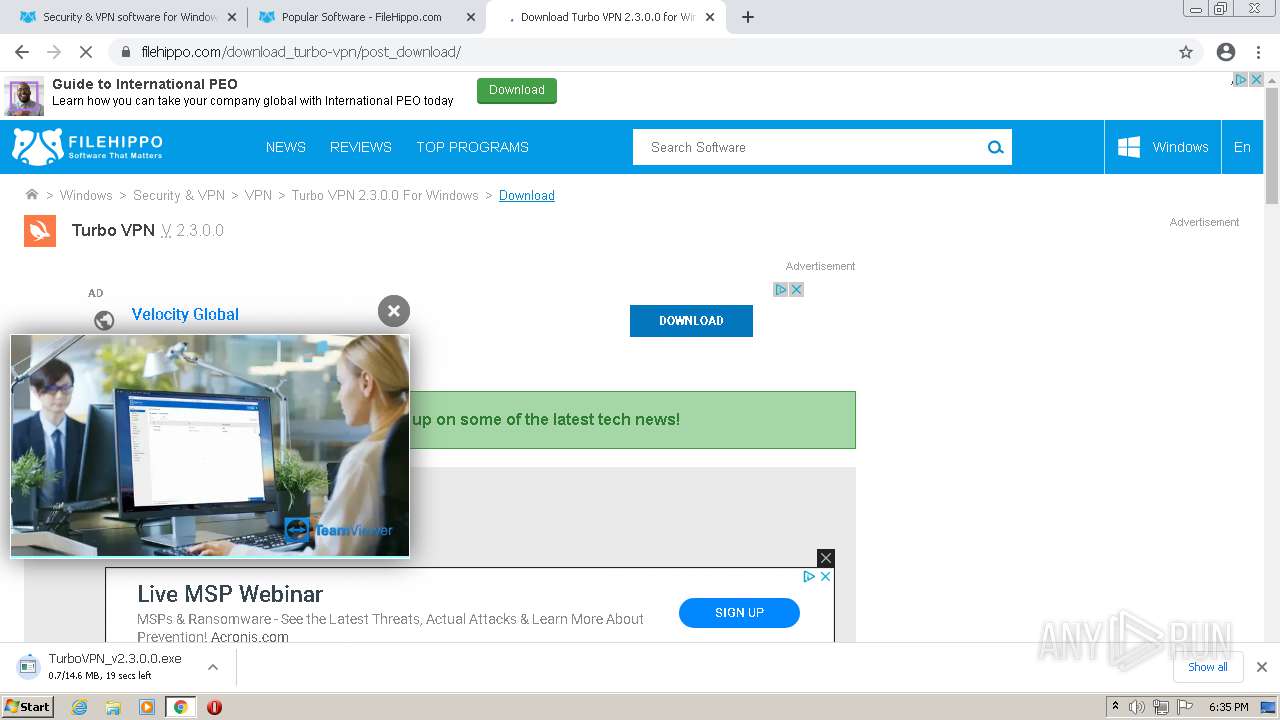1280x720 pixels.
Task: Open File Explorer from taskbar
Action: [x=113, y=707]
